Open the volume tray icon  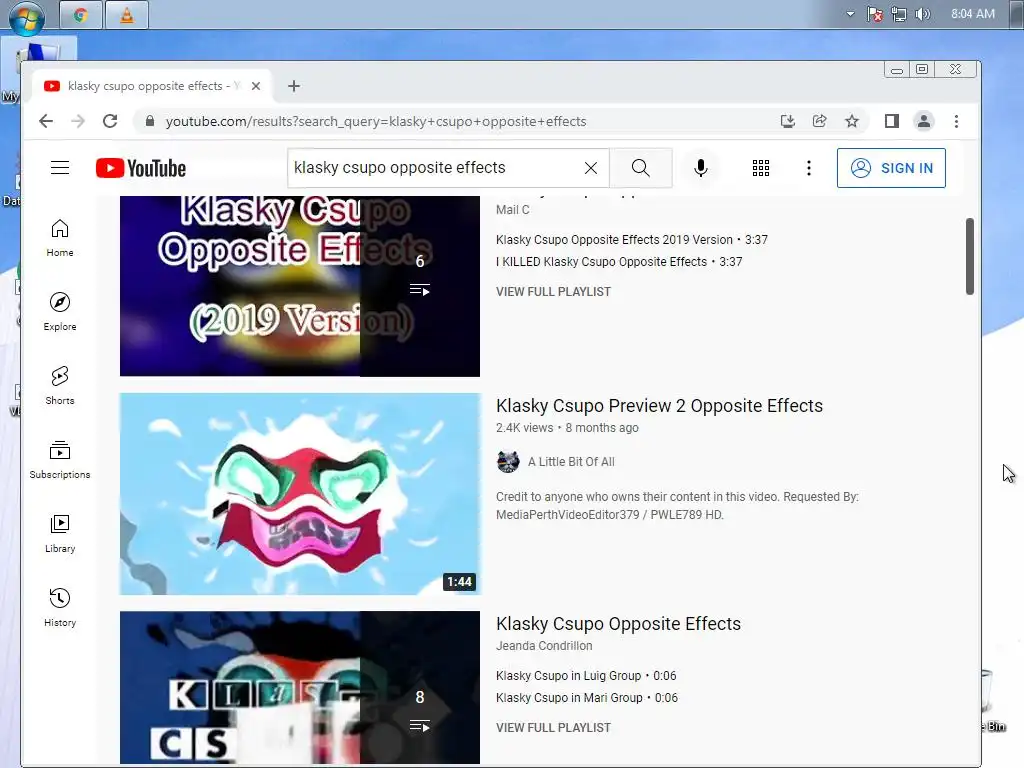click(922, 14)
